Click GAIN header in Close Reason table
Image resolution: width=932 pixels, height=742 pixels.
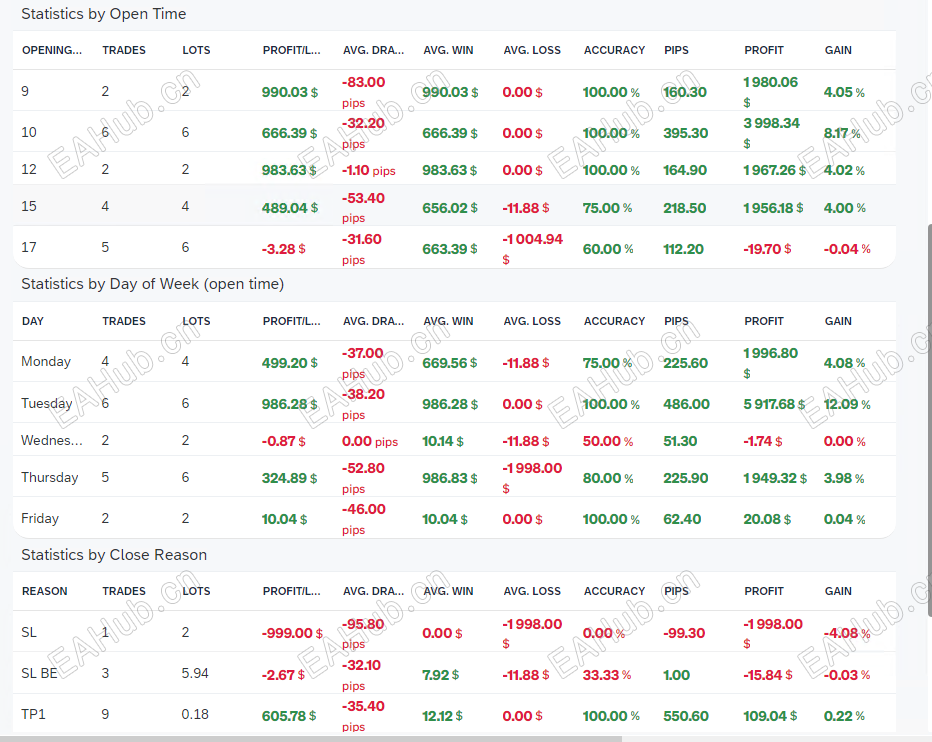point(838,591)
